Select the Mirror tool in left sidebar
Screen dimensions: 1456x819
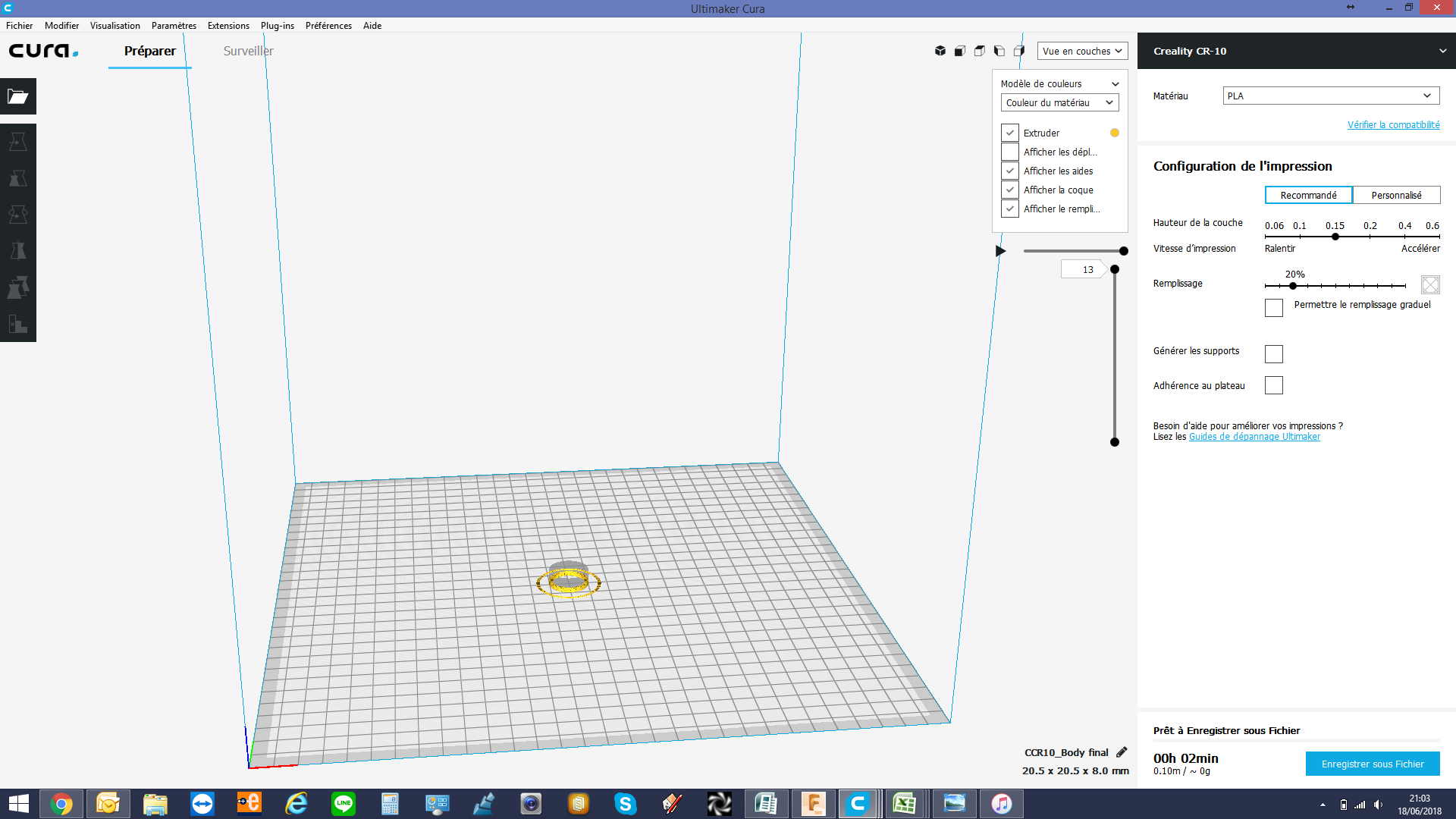[18, 251]
